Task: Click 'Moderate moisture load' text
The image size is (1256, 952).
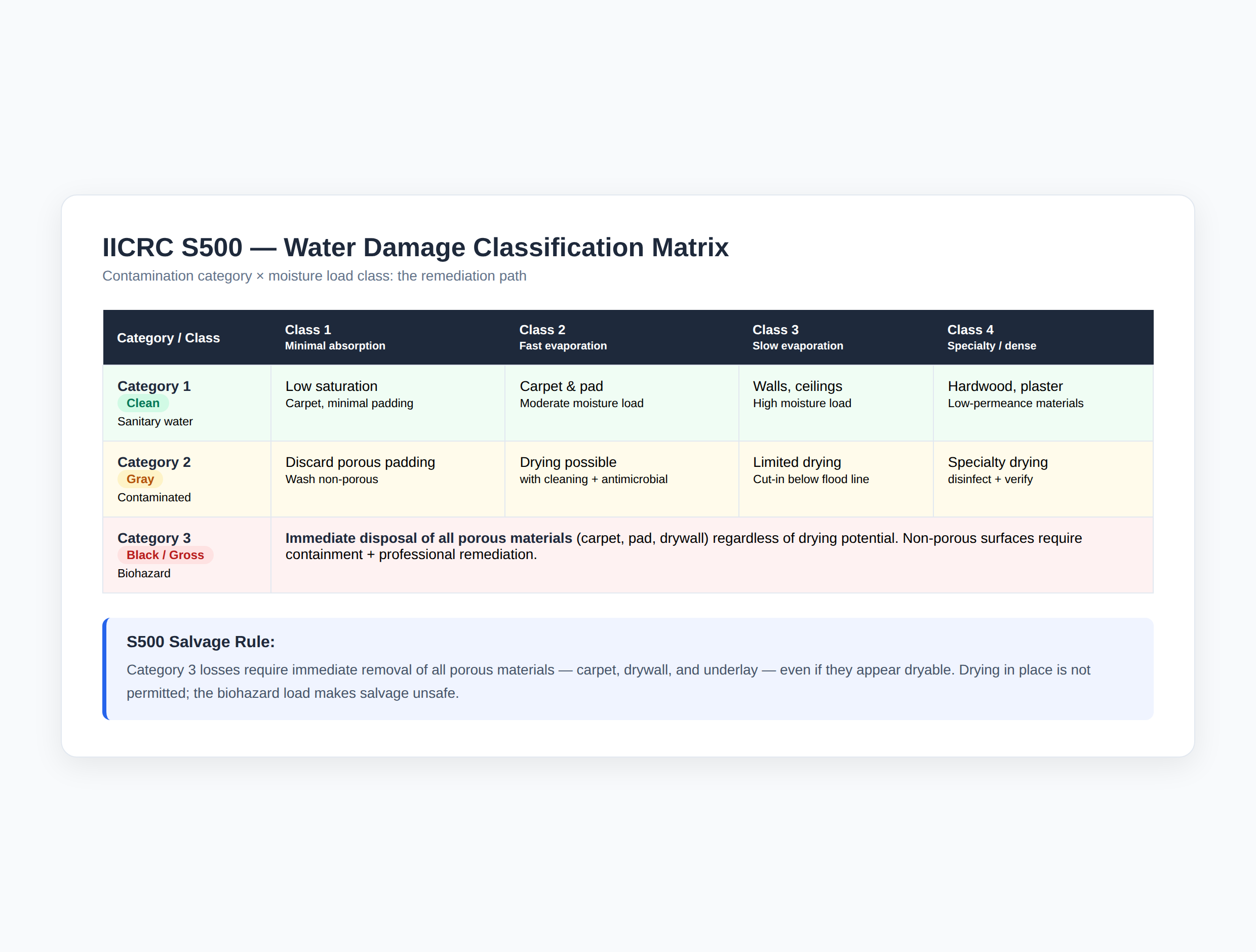Action: click(x=581, y=403)
